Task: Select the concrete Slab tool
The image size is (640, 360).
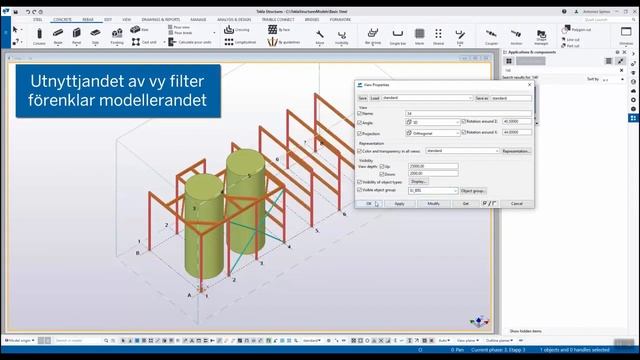Action: [96, 36]
